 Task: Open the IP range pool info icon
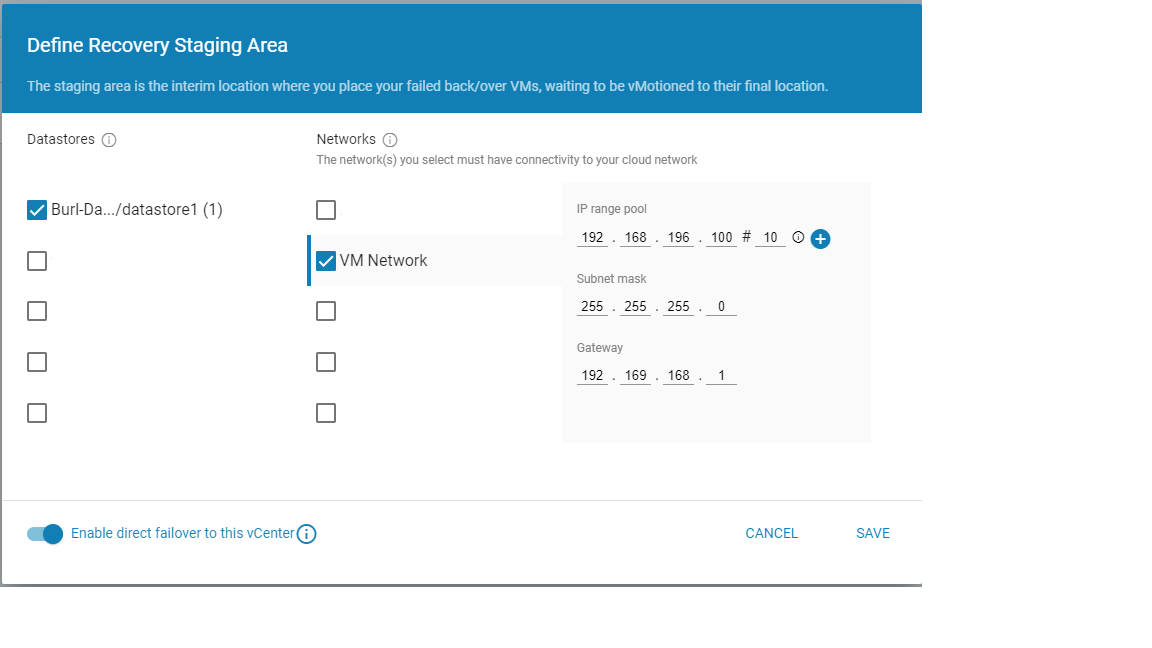pyautogui.click(x=797, y=238)
